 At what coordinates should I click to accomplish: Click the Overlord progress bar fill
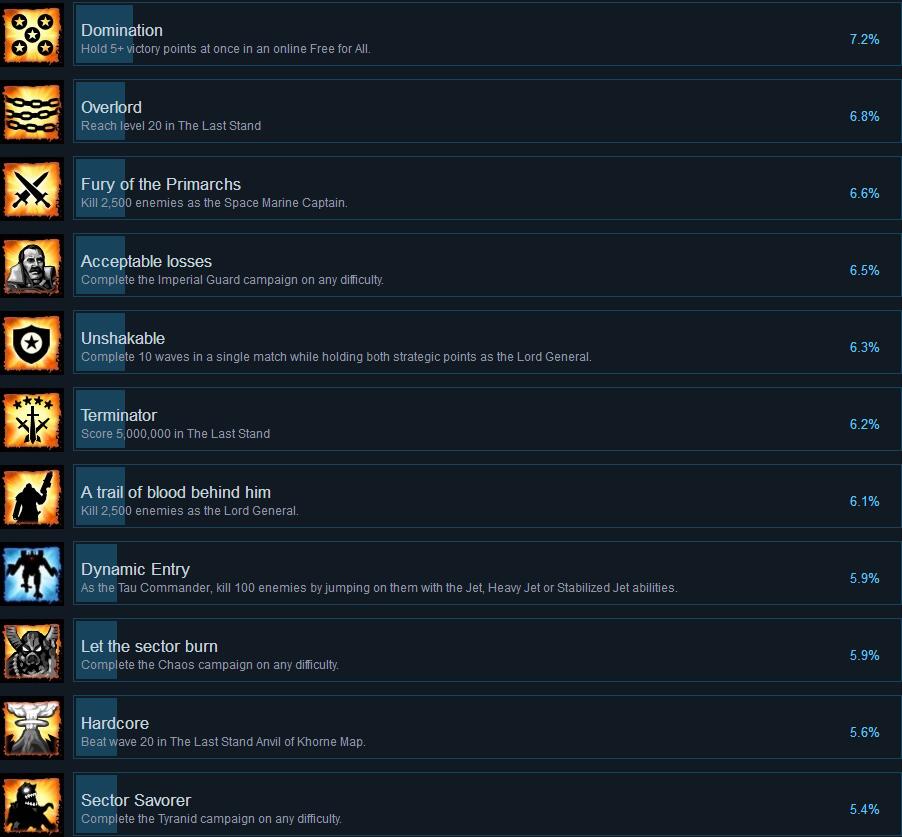[x=100, y=112]
